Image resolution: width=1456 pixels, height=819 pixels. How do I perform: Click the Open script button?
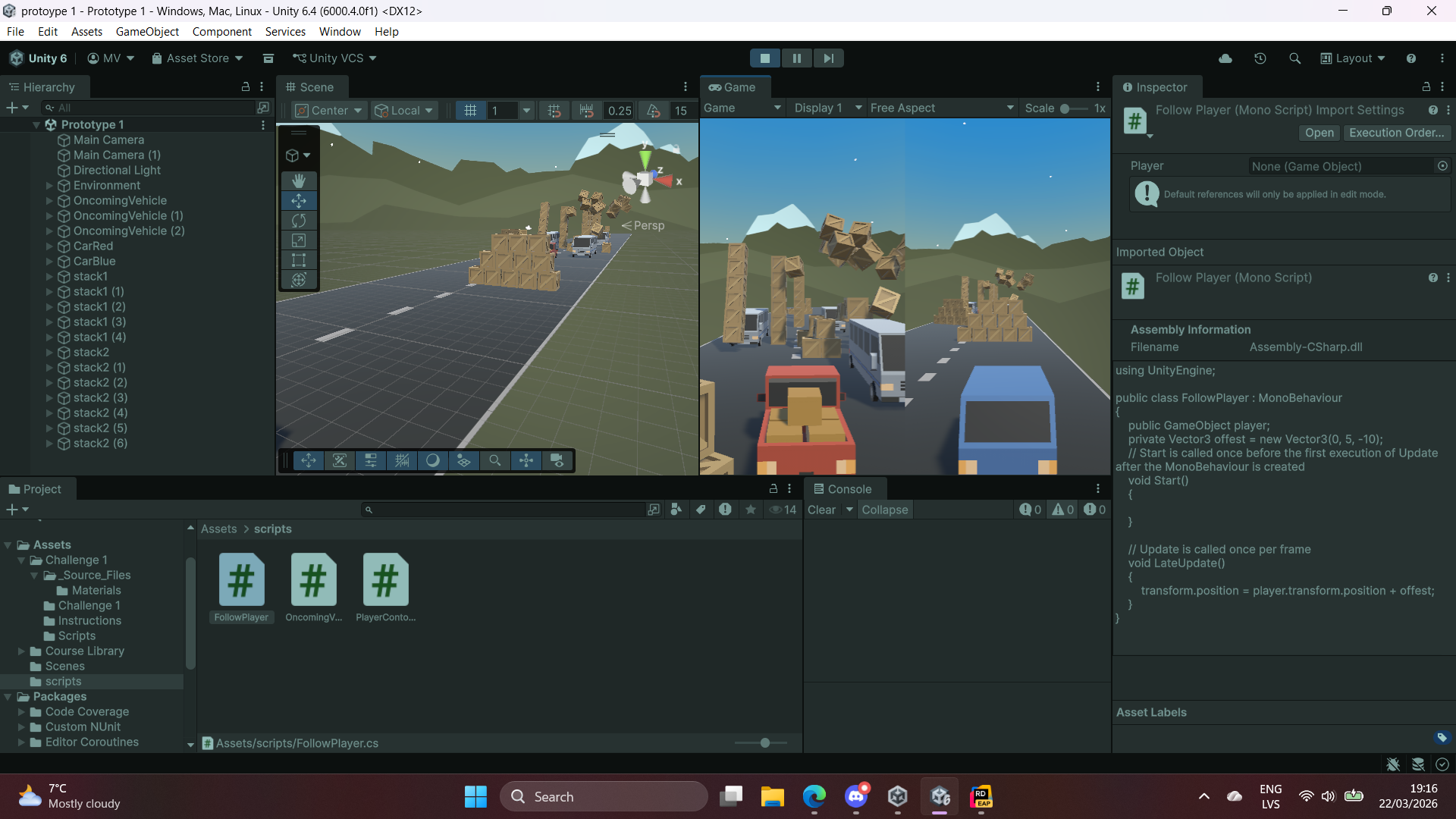point(1319,133)
